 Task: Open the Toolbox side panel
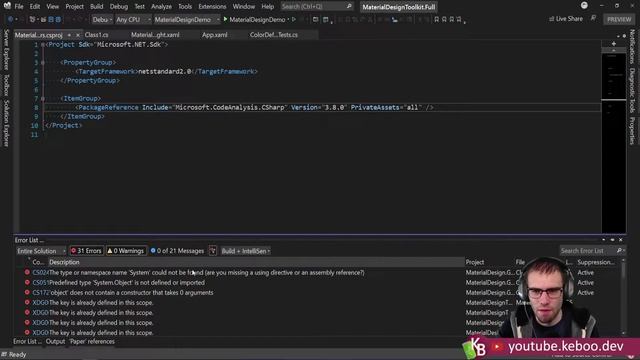(6, 85)
